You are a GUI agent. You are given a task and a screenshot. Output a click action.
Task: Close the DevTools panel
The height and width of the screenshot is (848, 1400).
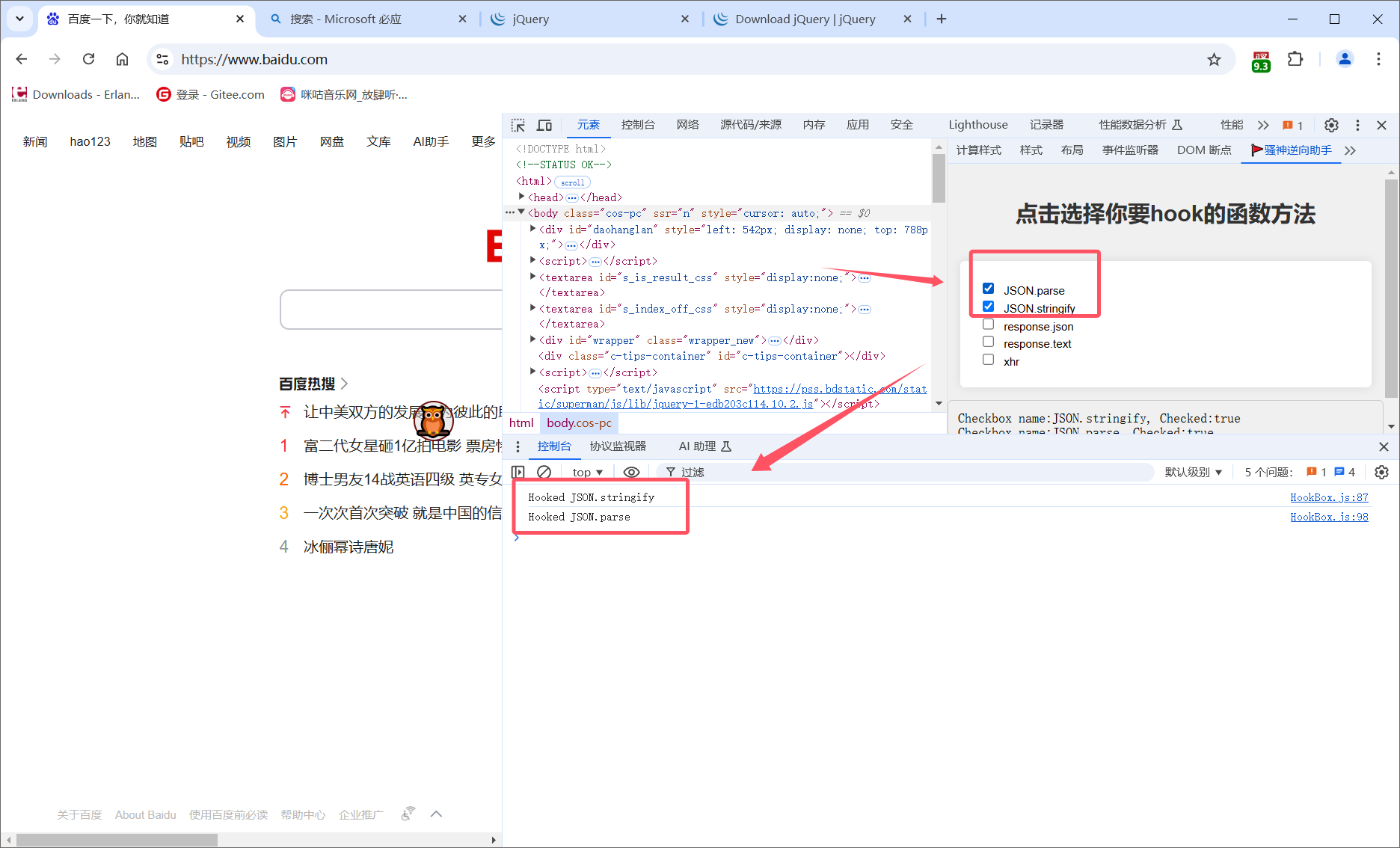[1382, 125]
